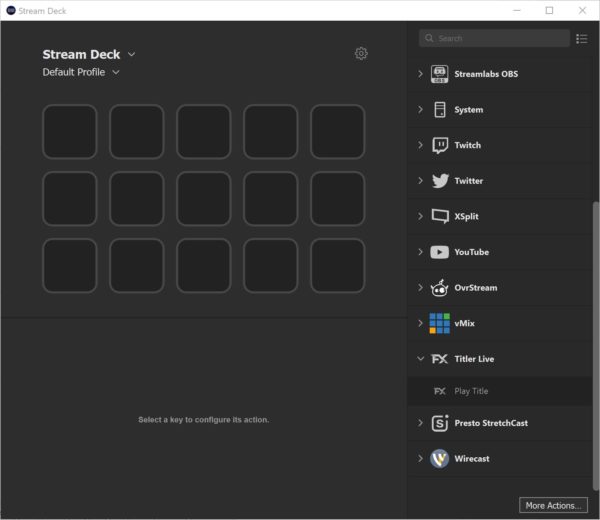Expand the System category chevron

[421, 110]
